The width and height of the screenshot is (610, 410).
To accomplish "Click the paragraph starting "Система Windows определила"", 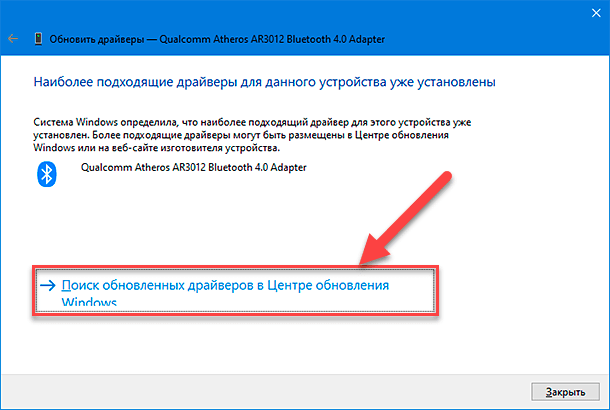I will 252,135.
